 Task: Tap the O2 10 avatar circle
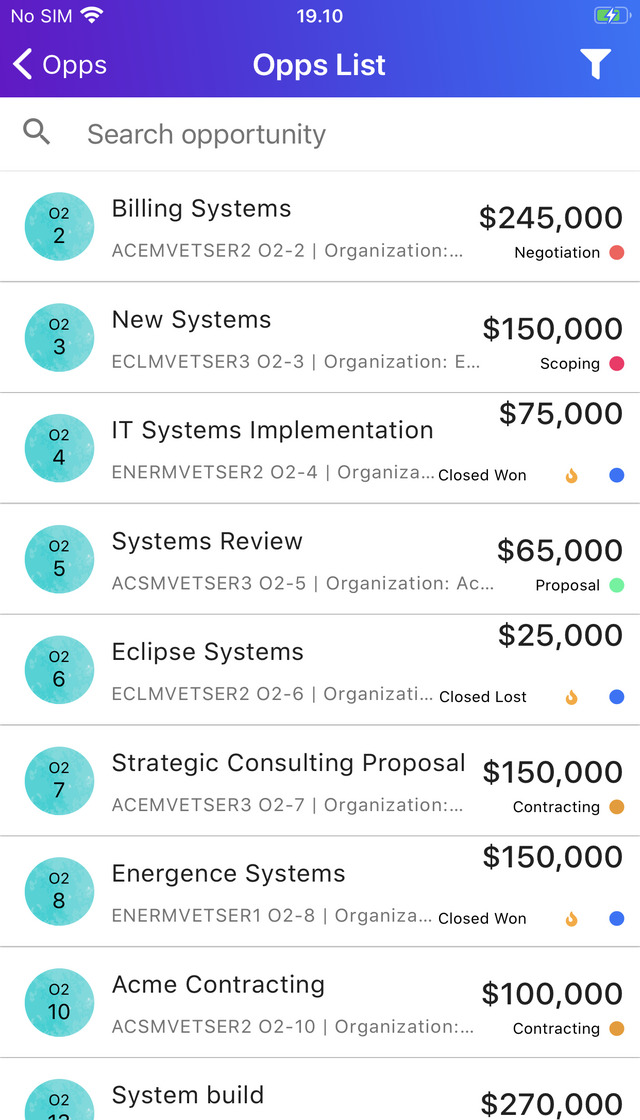pyautogui.click(x=59, y=1002)
